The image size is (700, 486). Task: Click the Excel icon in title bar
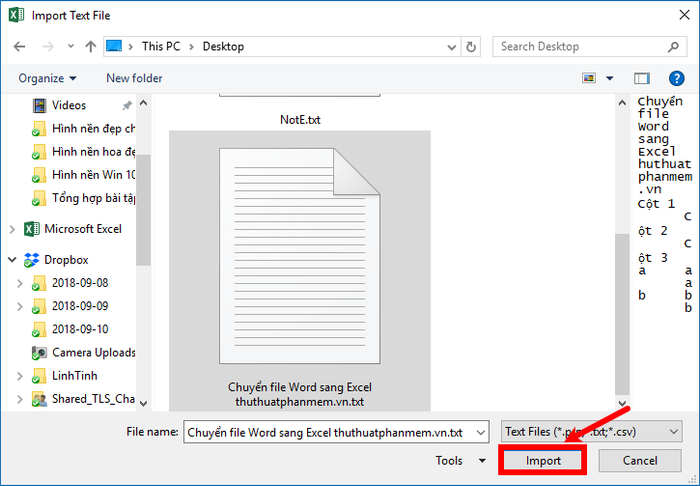pos(17,15)
